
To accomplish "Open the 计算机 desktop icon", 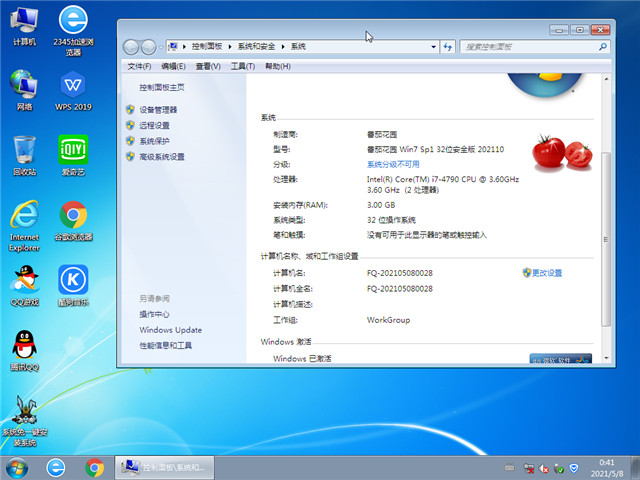I will pos(24,26).
